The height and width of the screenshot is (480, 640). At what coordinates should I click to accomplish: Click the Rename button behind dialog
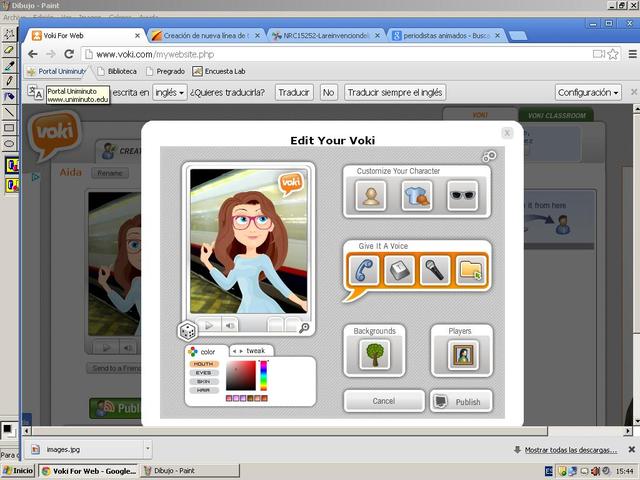coord(110,173)
